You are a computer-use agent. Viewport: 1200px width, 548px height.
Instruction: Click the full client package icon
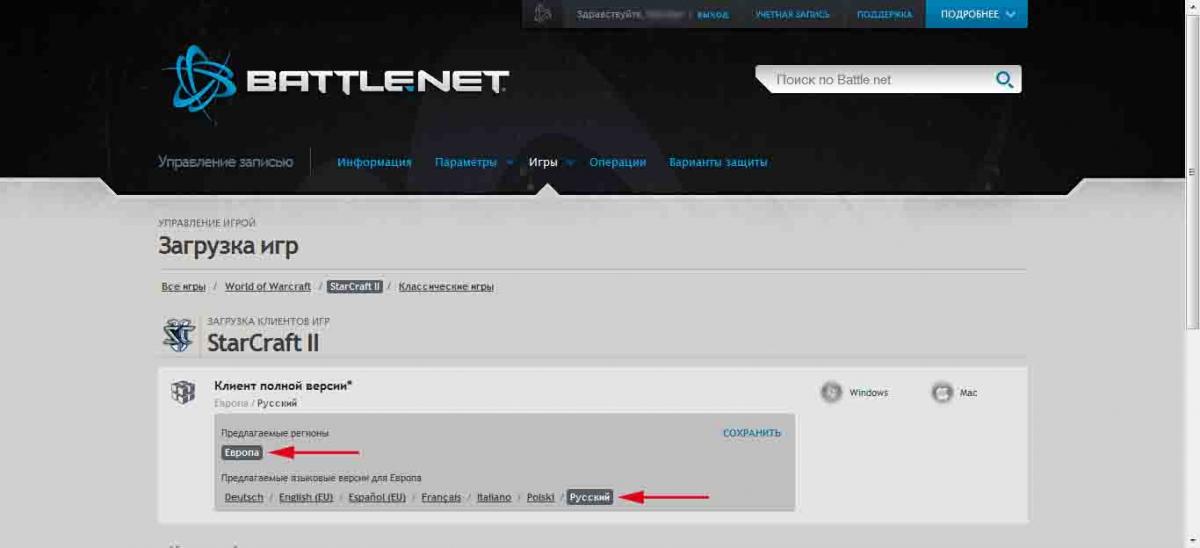pos(183,393)
